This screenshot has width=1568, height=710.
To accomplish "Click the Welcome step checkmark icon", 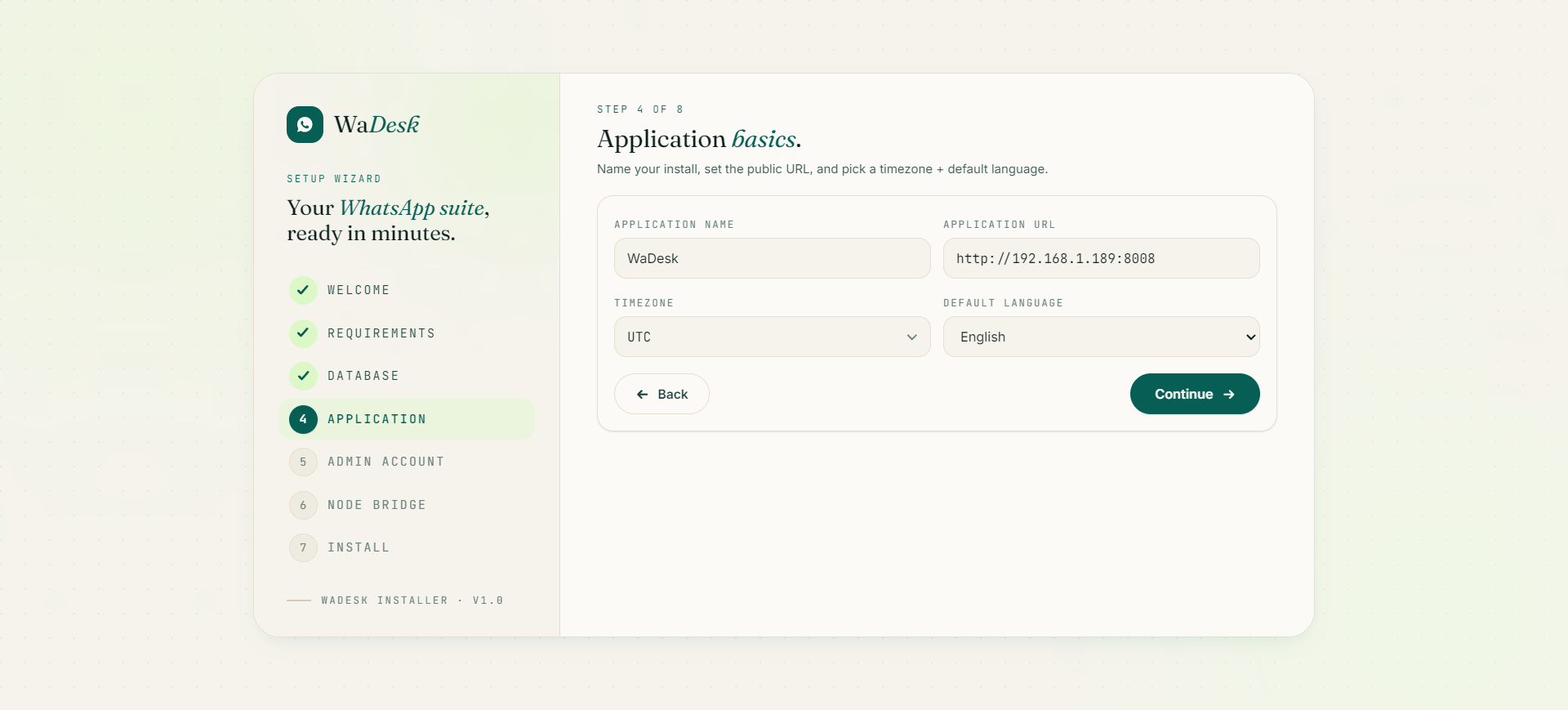I will coord(303,290).
